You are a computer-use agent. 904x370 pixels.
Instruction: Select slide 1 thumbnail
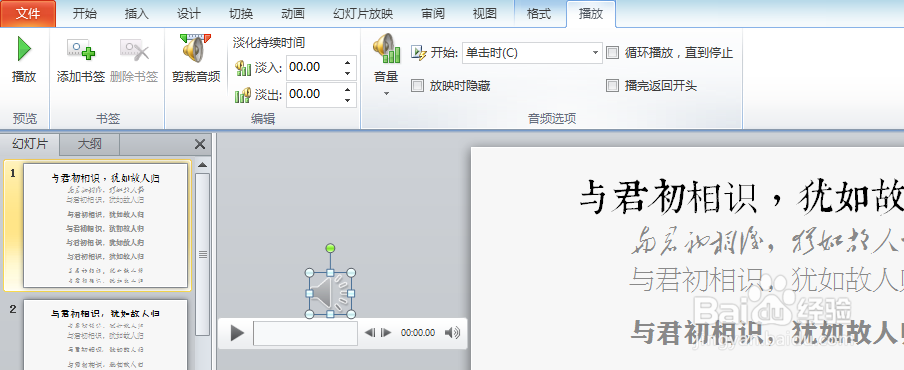[x=106, y=225]
